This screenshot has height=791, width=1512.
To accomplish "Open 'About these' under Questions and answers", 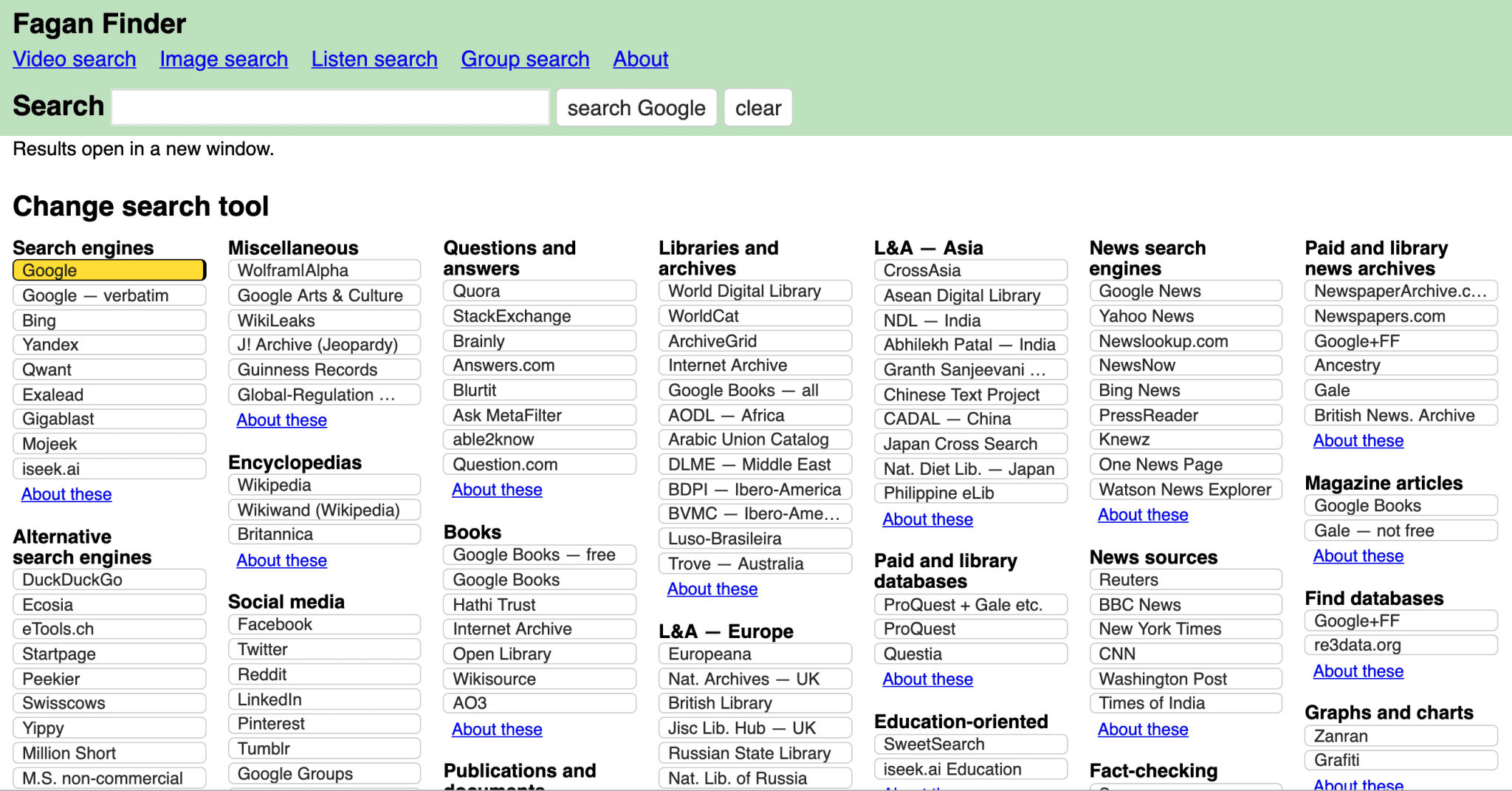I will click(x=498, y=490).
